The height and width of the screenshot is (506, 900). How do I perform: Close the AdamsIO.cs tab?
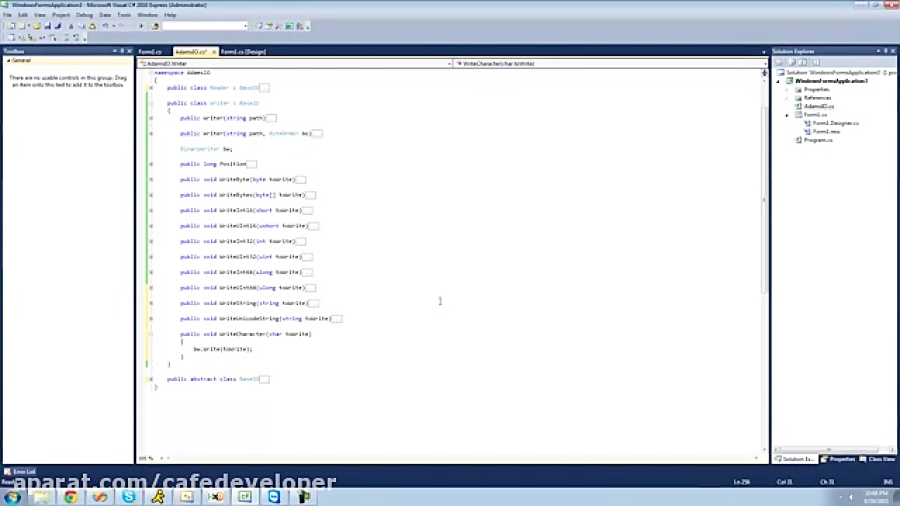[214, 52]
